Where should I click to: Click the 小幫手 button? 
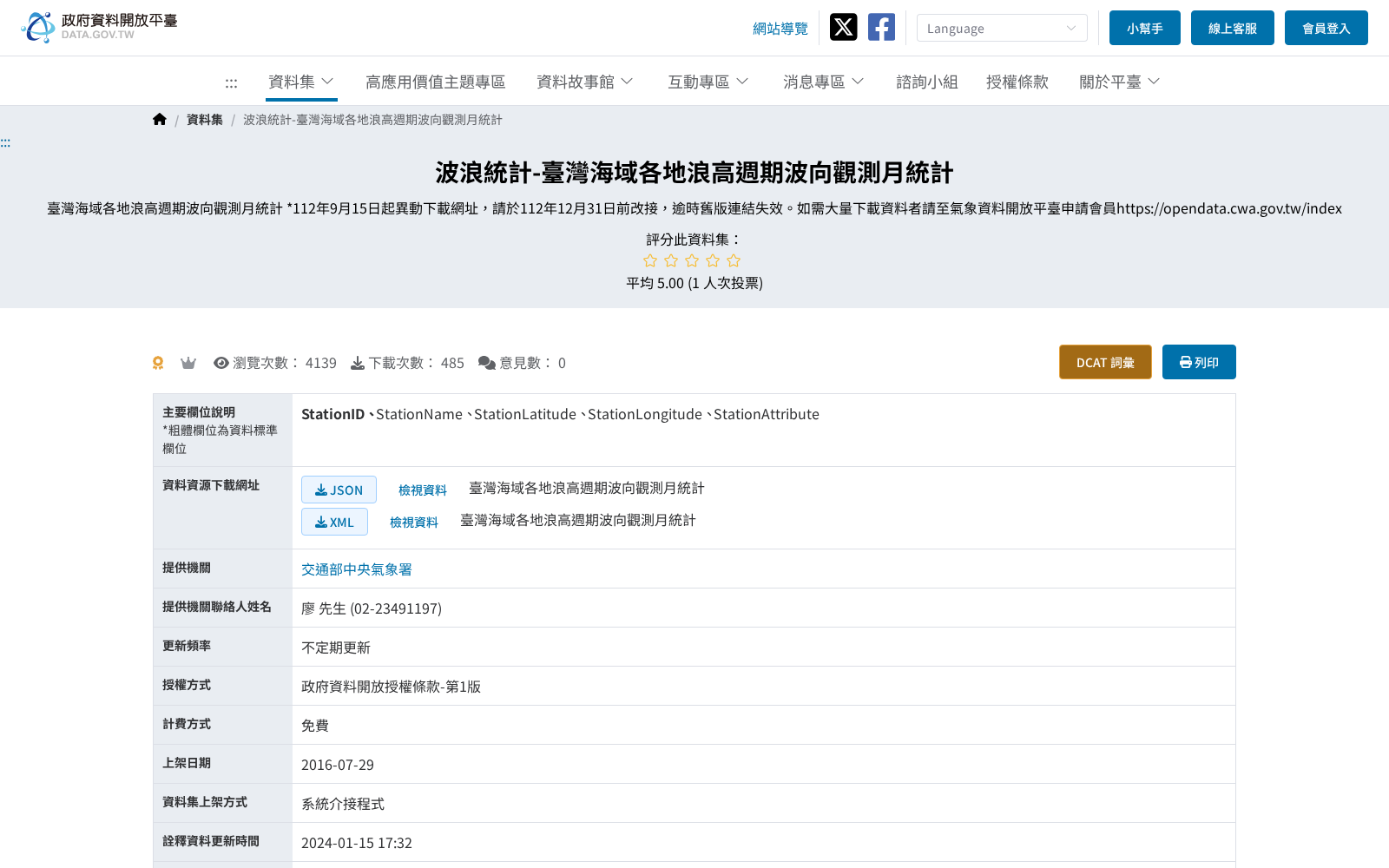[1145, 28]
